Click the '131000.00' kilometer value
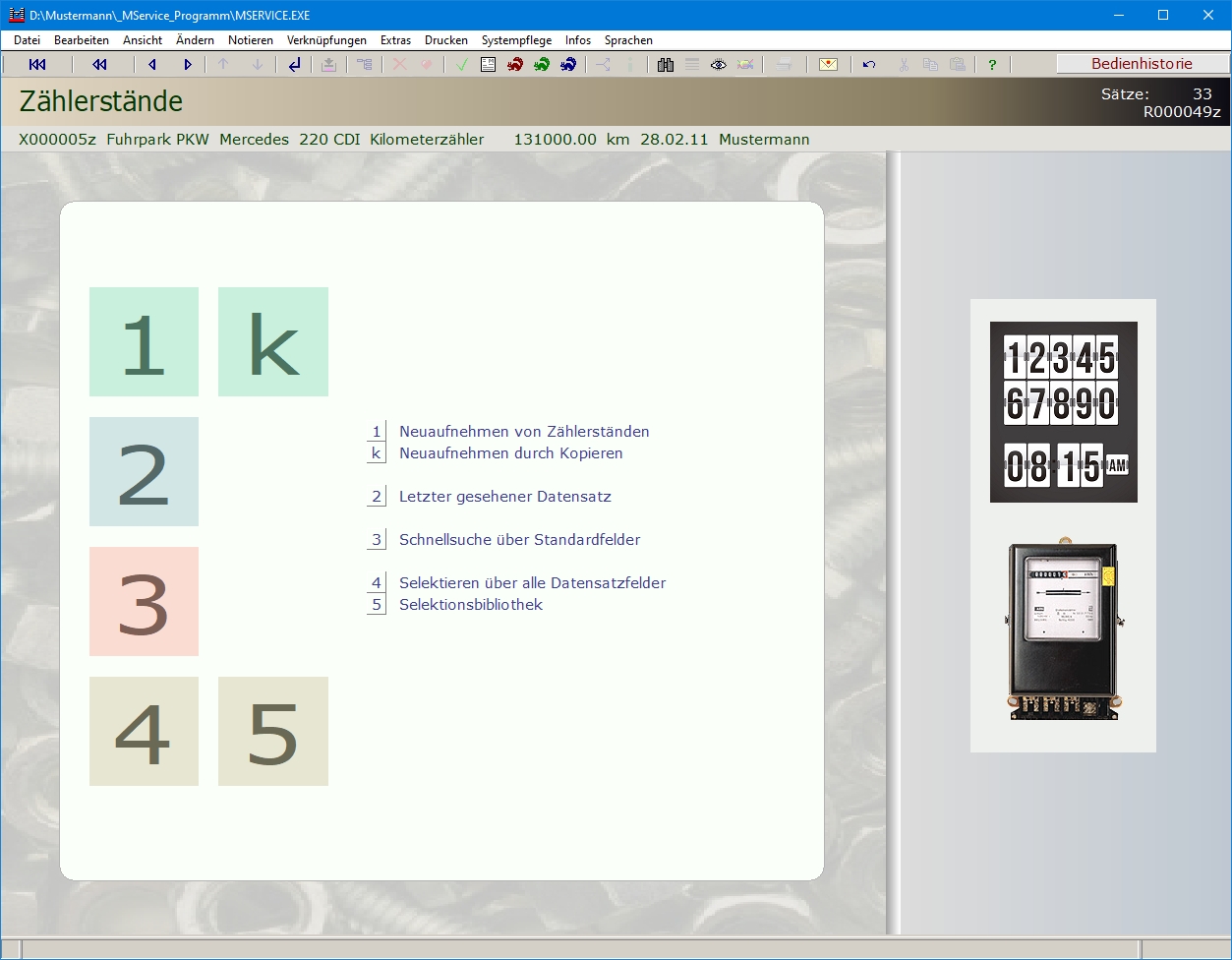This screenshot has height=960, width=1232. pos(556,140)
